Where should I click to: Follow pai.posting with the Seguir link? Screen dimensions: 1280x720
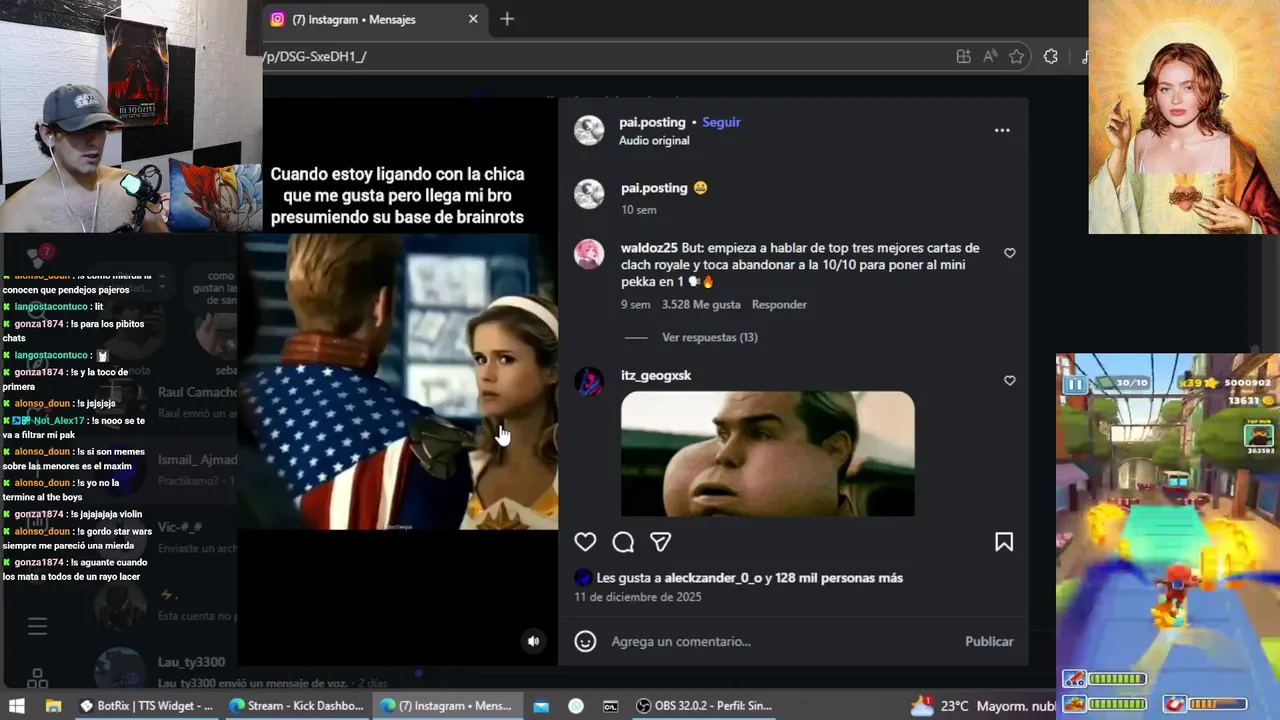[x=721, y=122]
